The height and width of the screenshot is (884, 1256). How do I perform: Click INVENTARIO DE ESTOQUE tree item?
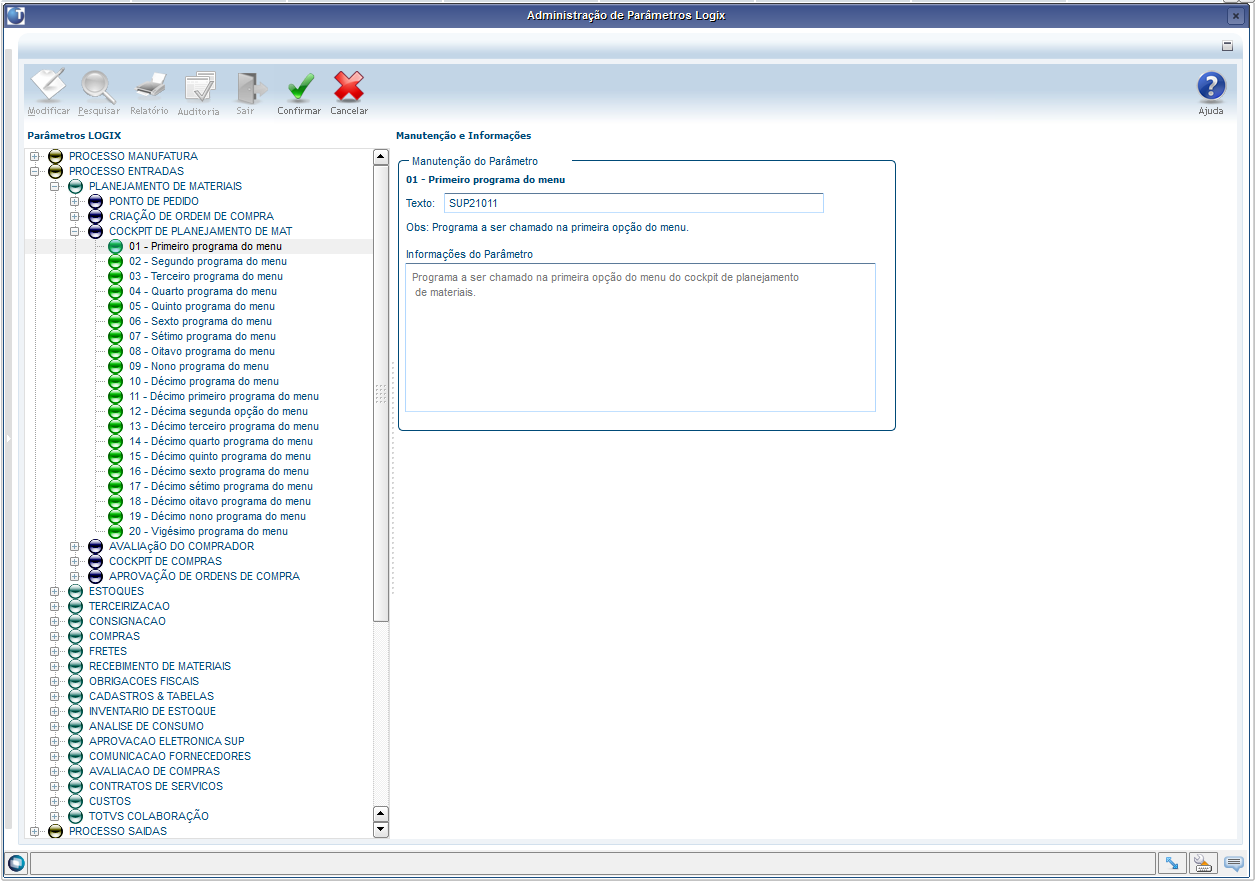tap(152, 712)
